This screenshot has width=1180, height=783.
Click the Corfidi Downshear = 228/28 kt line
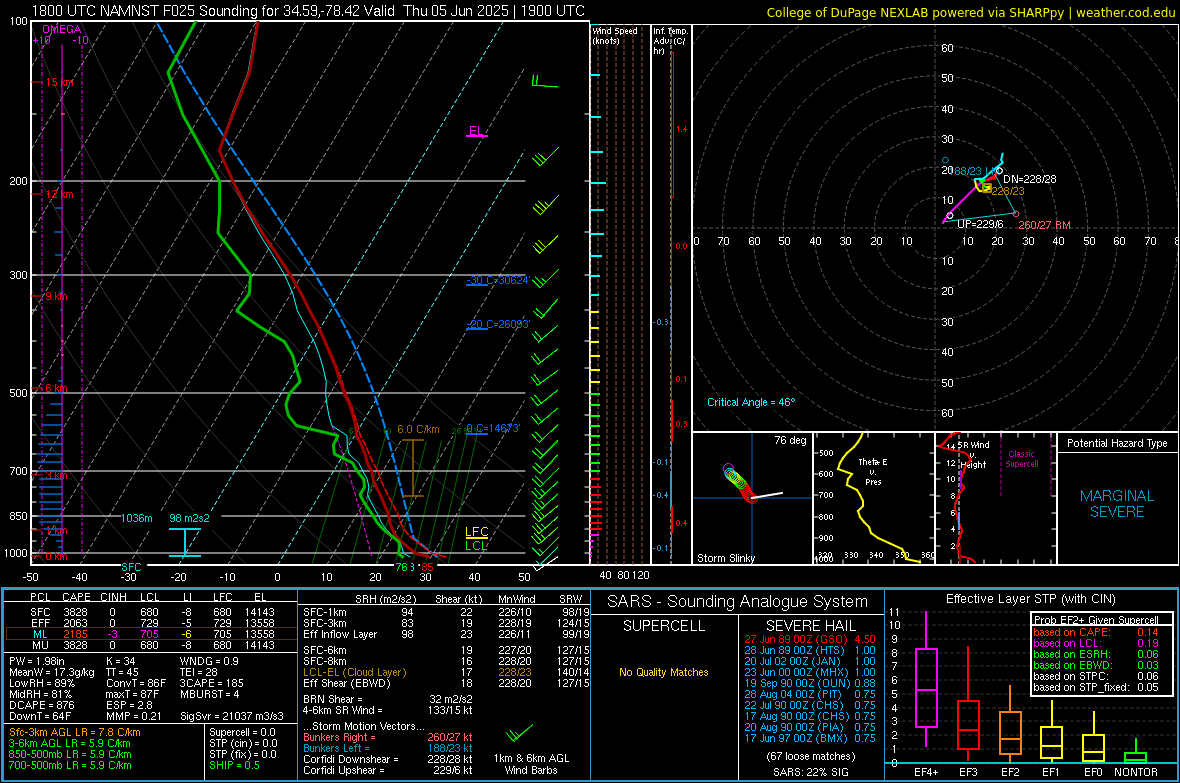pos(388,759)
